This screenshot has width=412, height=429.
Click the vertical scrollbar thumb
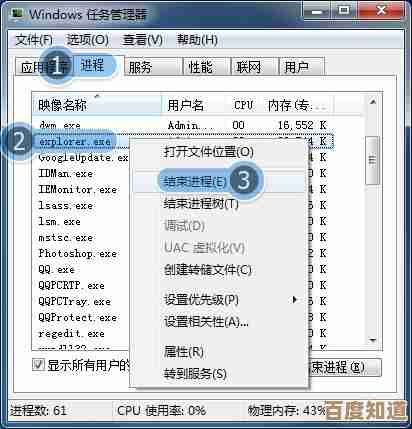pyautogui.click(x=373, y=160)
